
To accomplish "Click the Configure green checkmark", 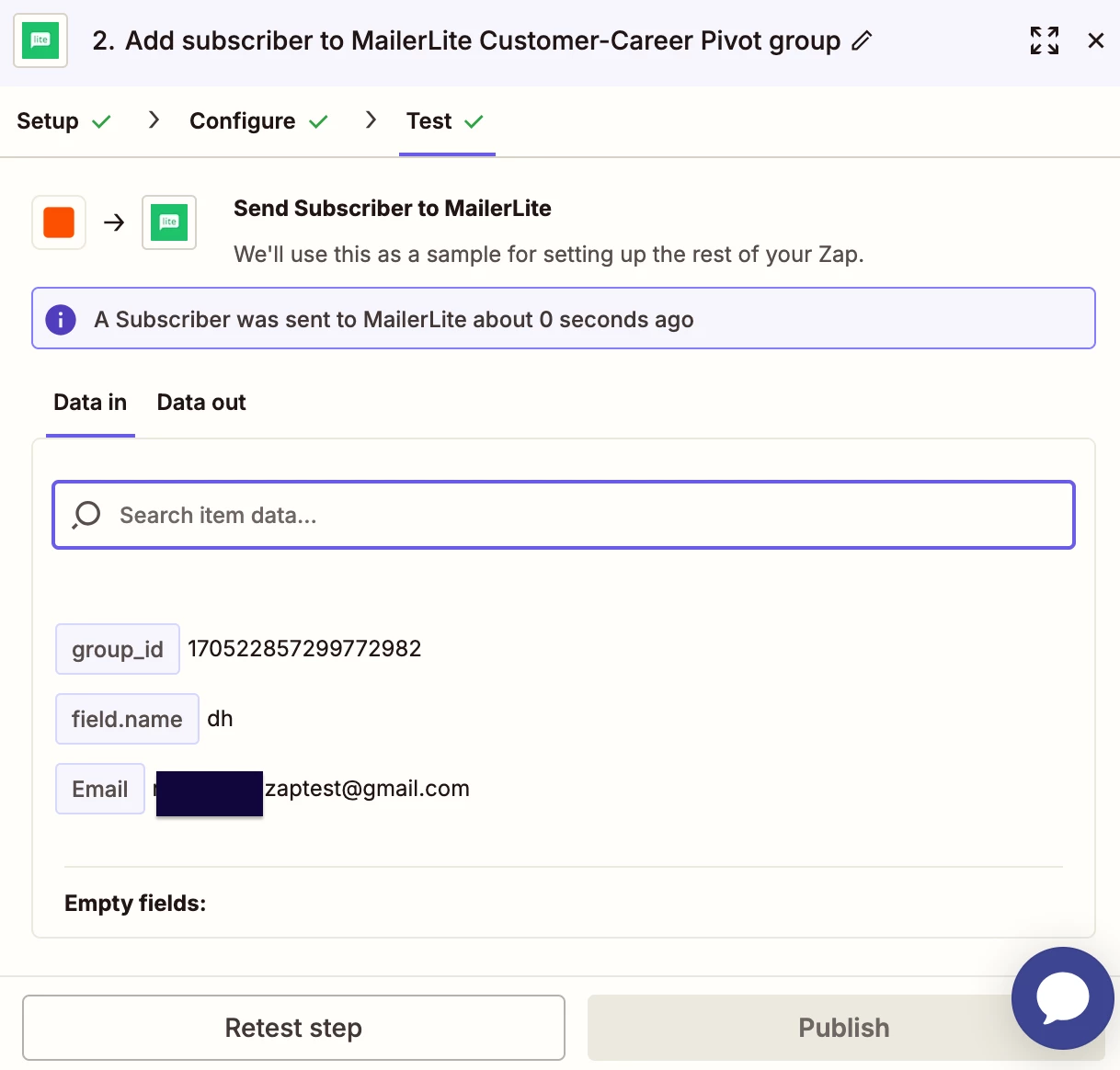I will point(318,121).
